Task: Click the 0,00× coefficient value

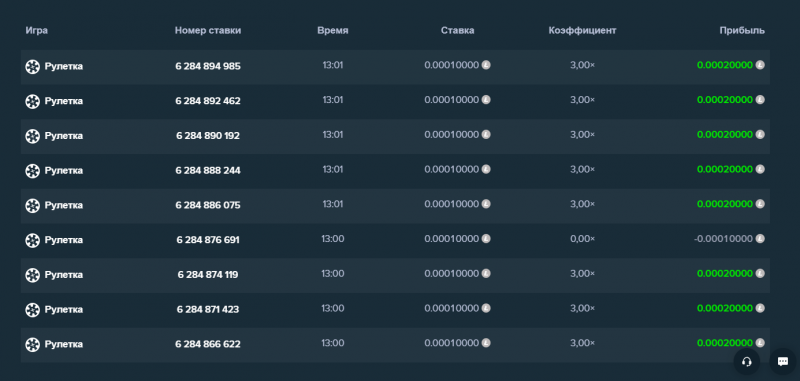Action: click(582, 239)
